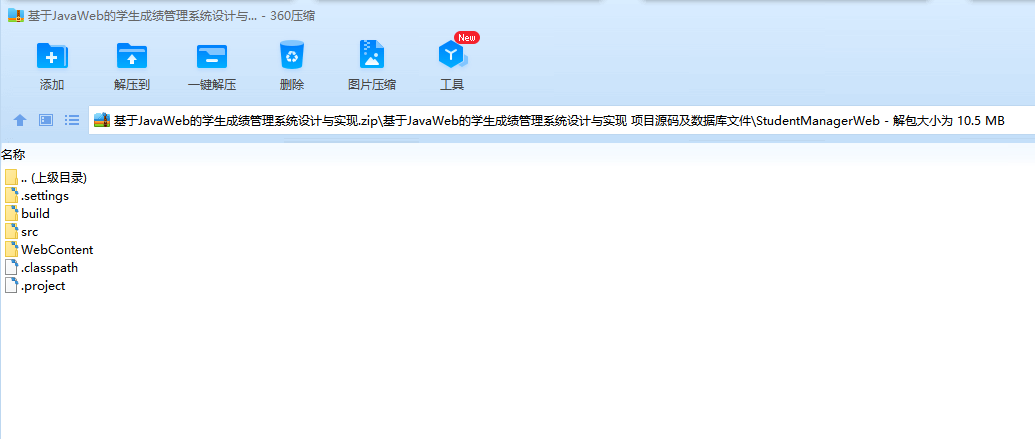Screen dimensions: 1035x439
Task: Select the src folder
Action: 22,232
